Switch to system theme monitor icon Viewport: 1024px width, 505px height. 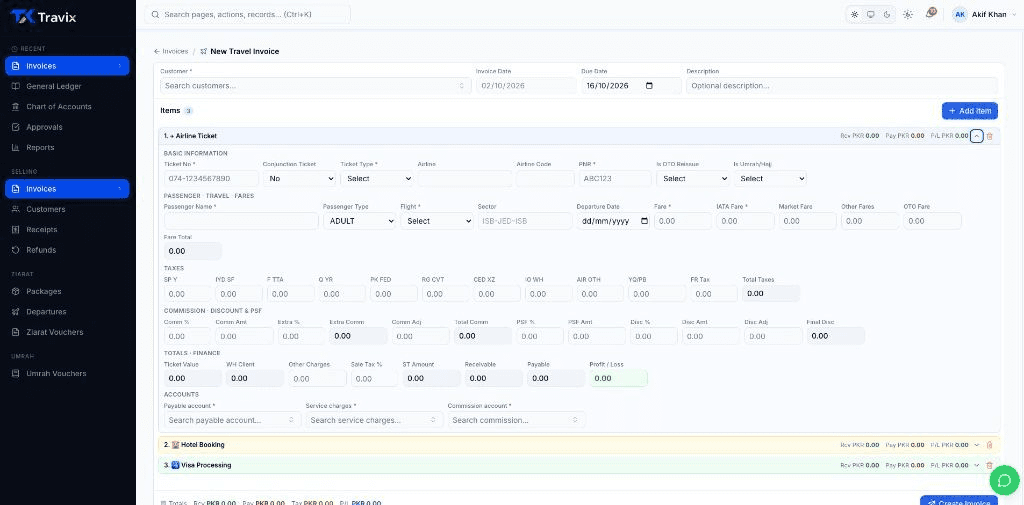[x=871, y=14]
